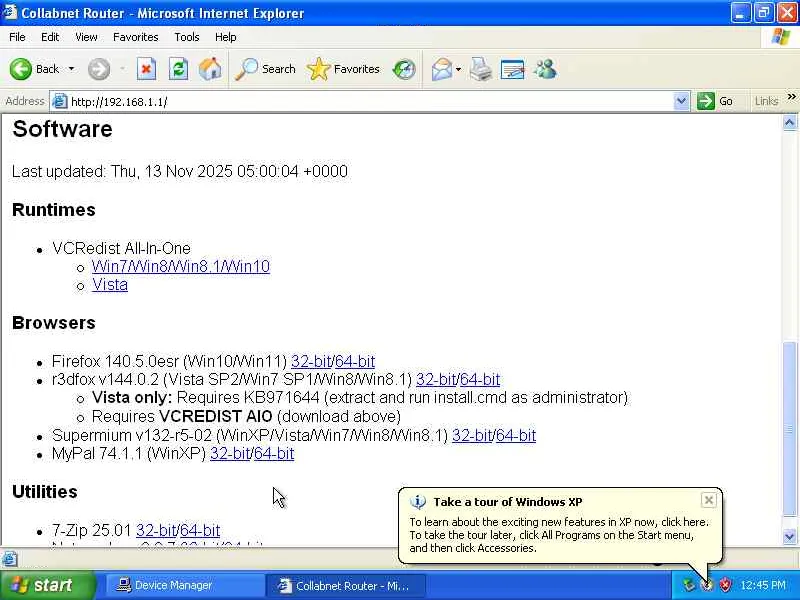The height and width of the screenshot is (600, 800).
Task: Open the Back history dropdown arrow
Action: tap(71, 69)
